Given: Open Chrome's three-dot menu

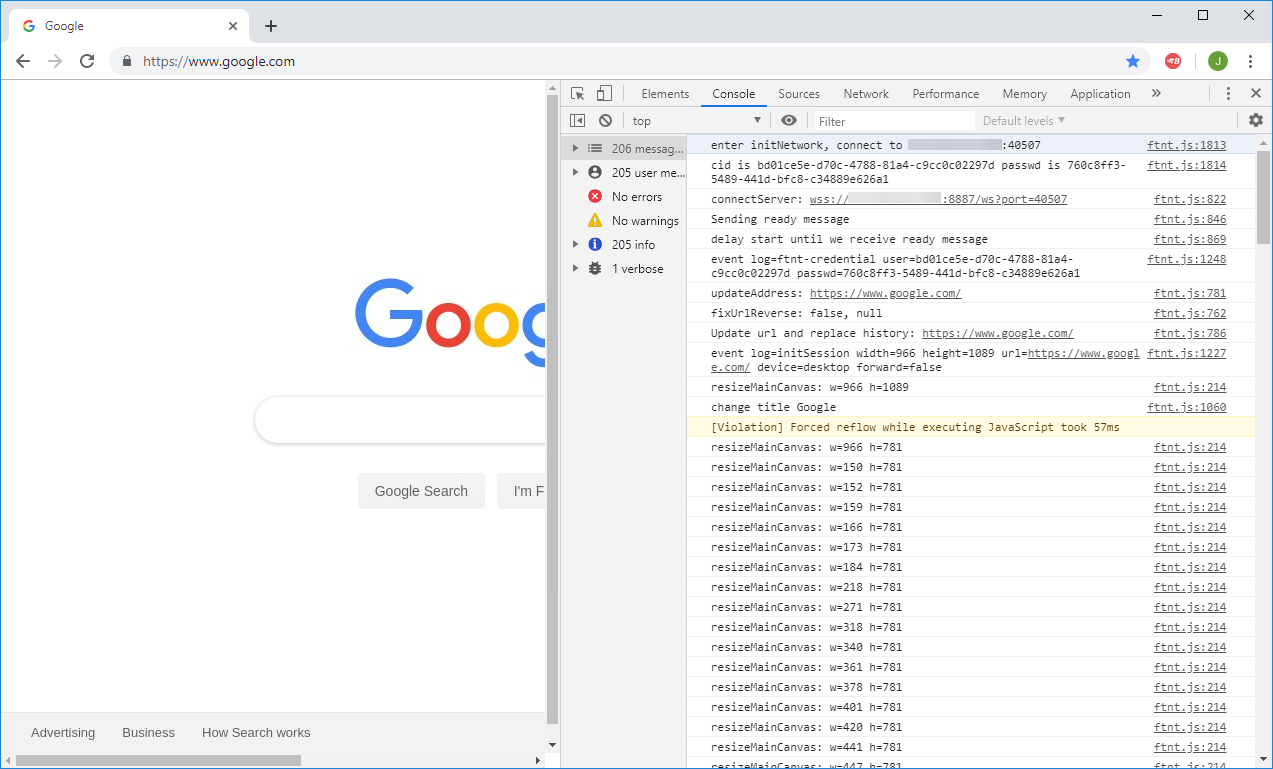Looking at the screenshot, I should 1250,61.
